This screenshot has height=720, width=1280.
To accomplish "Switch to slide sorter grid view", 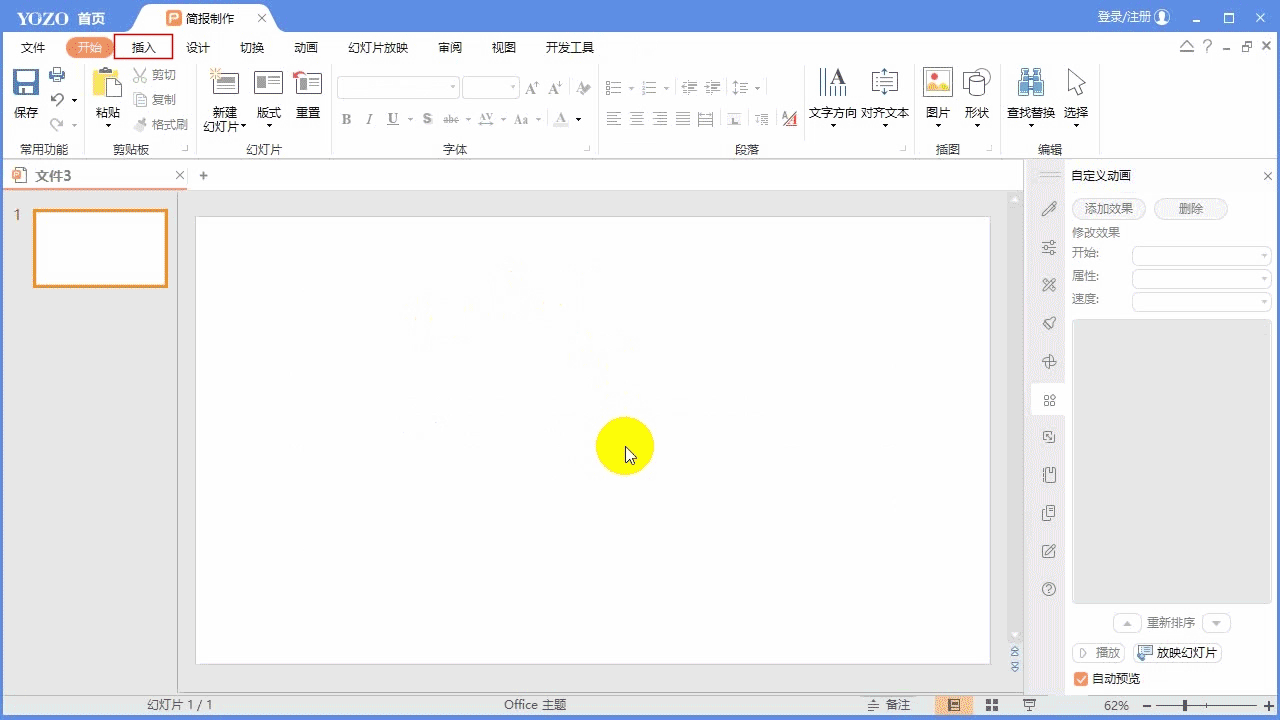I will point(992,705).
